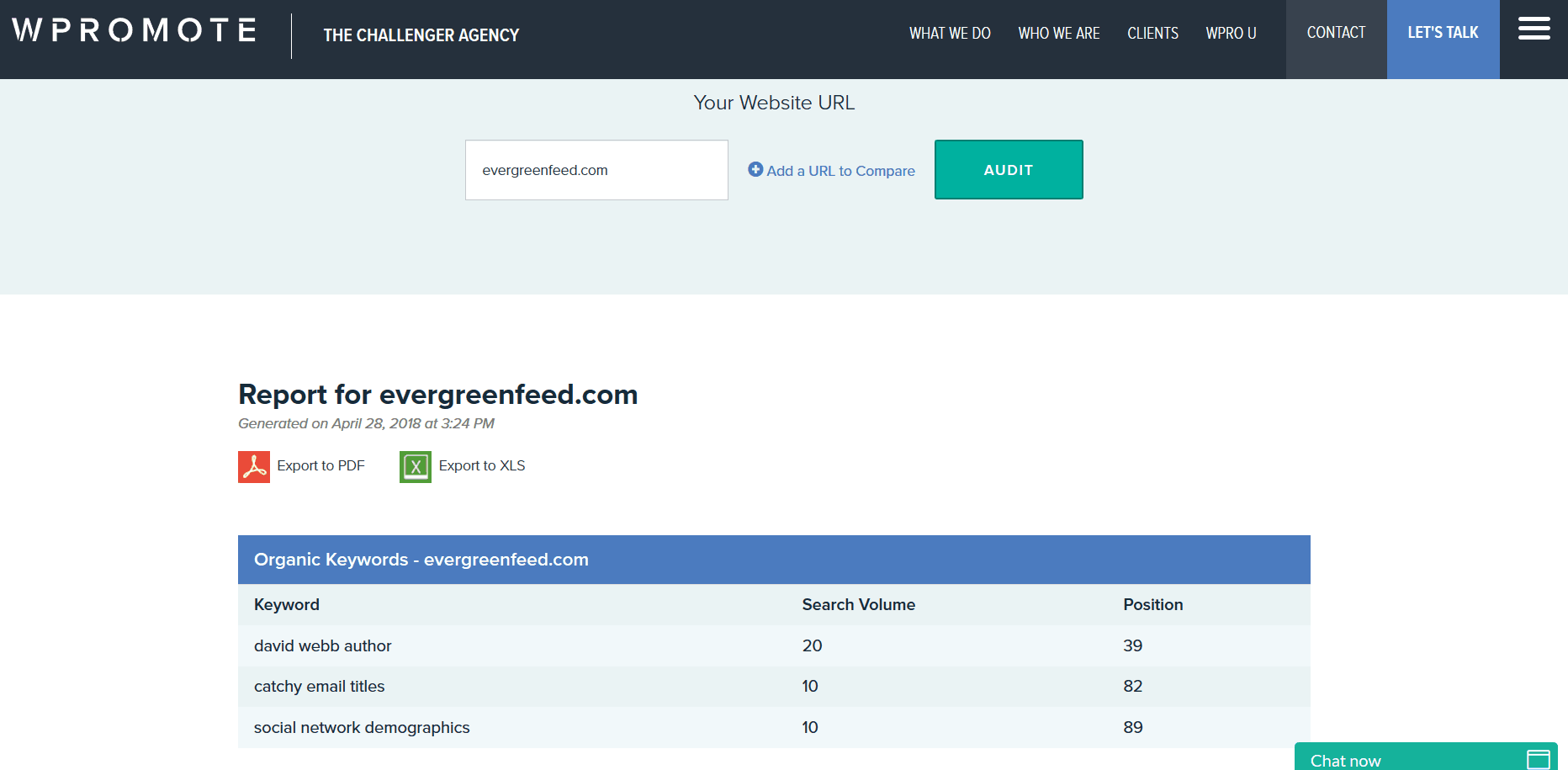
Task: Click Export to XLS link
Action: tap(482, 465)
